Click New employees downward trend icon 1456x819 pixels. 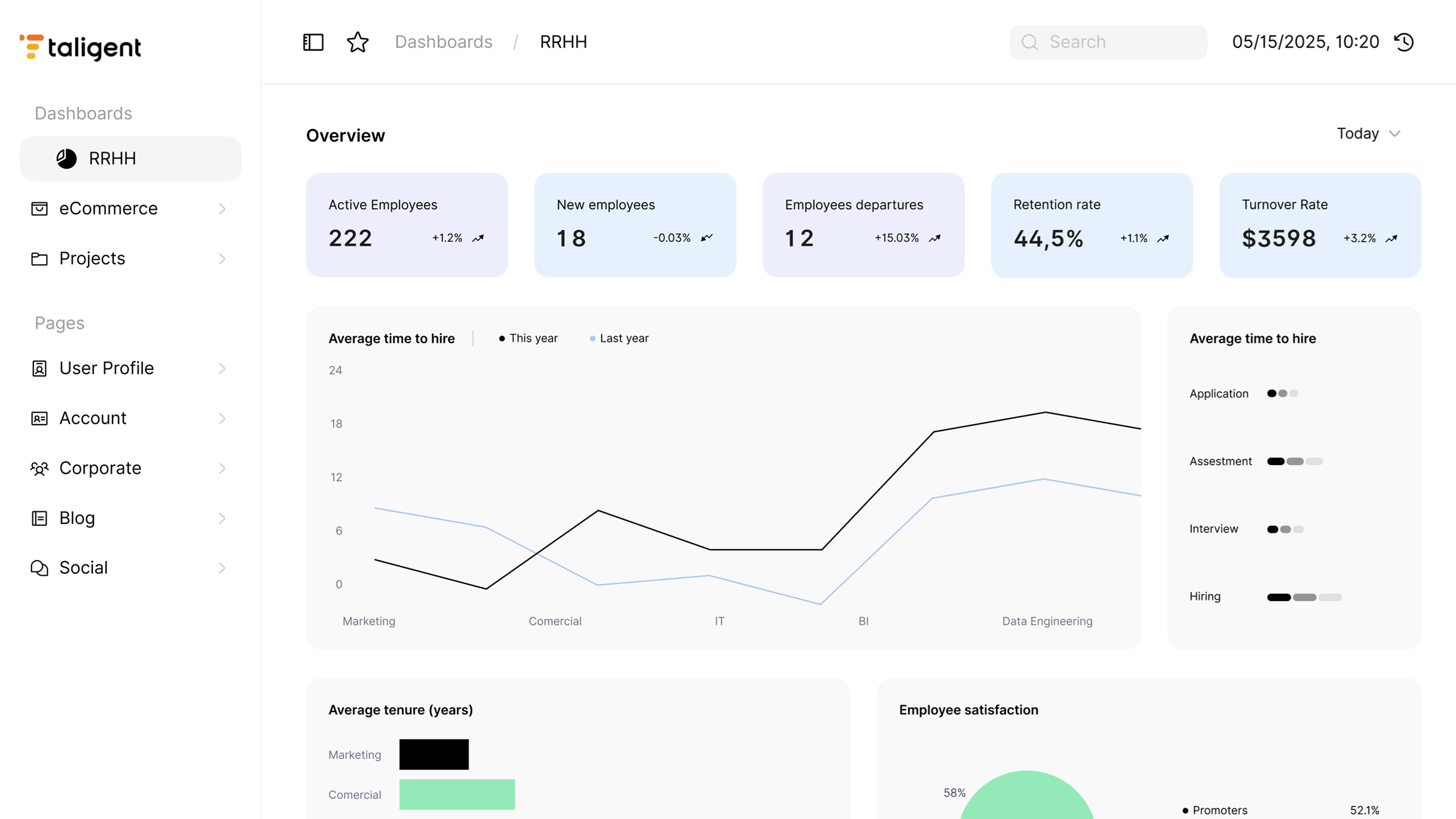pyautogui.click(x=707, y=238)
